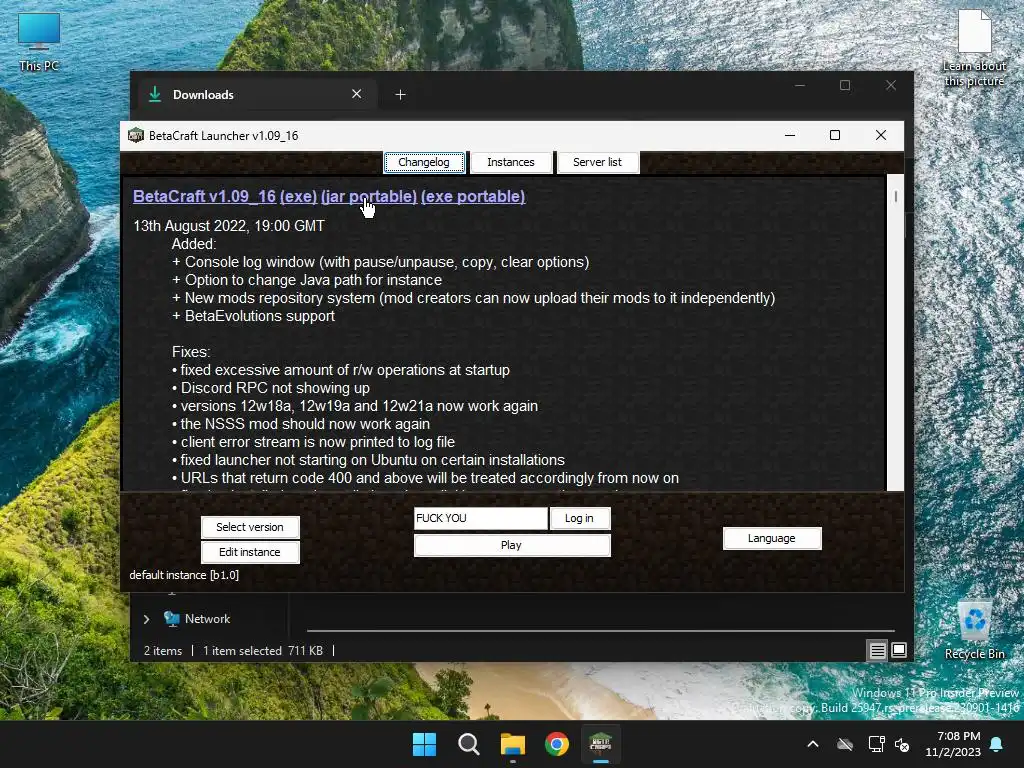Click the Downloads arrow icon in Explorer tab

click(x=155, y=94)
